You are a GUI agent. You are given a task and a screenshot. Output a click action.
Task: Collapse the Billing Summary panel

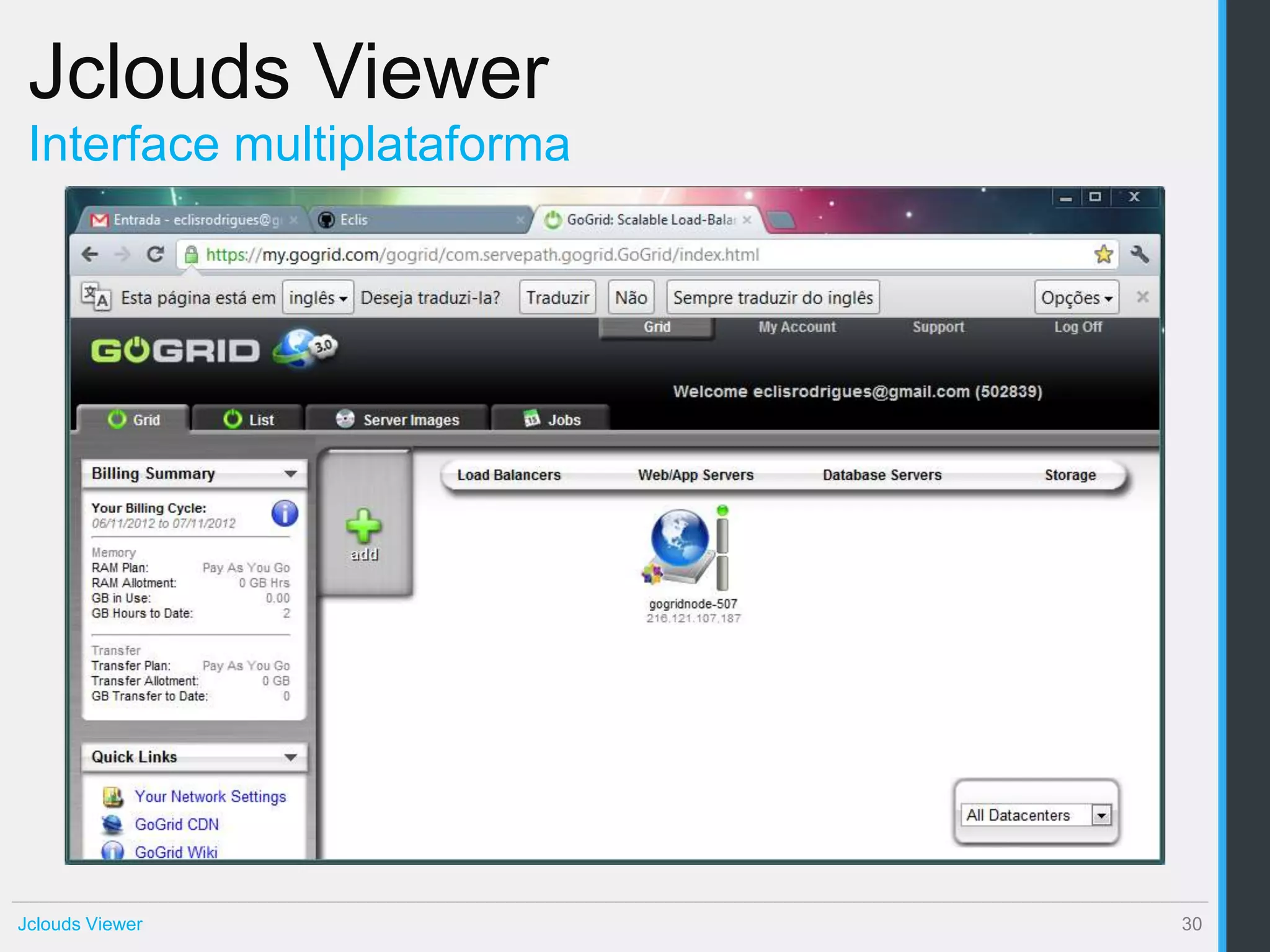click(x=290, y=474)
